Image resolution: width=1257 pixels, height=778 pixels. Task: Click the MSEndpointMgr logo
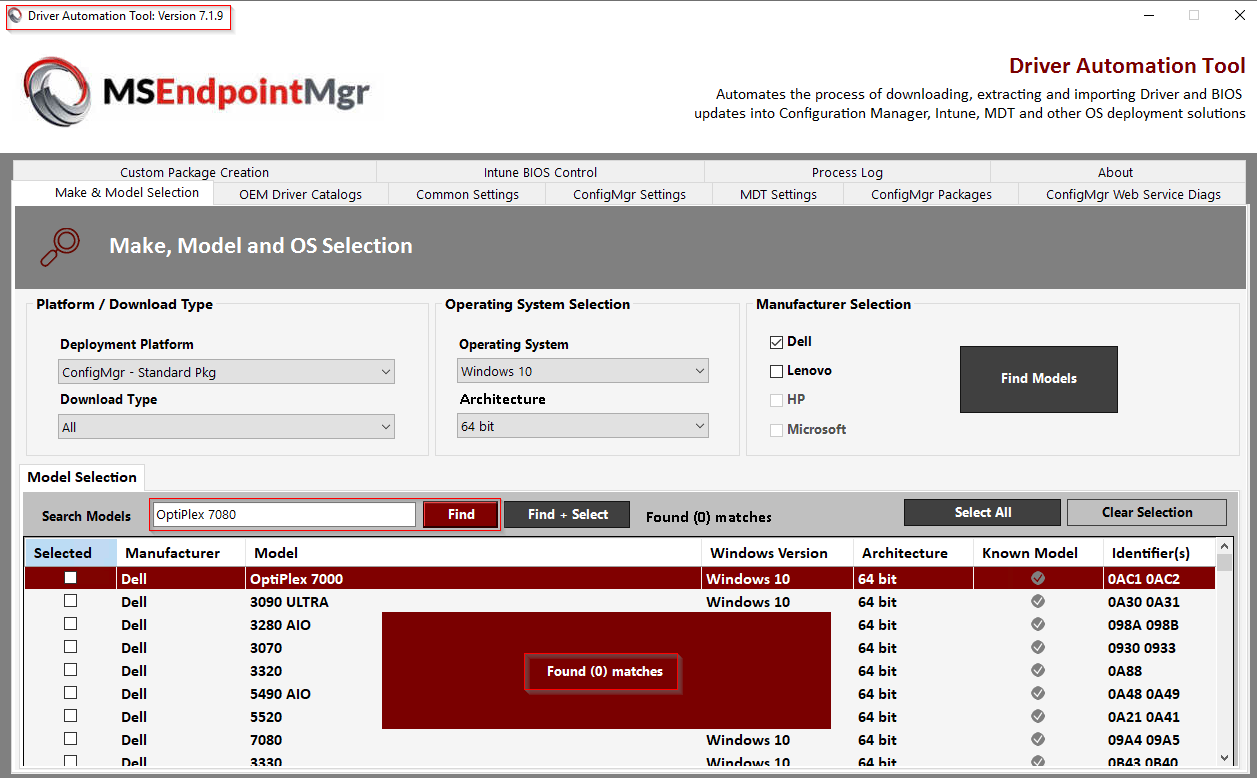click(x=197, y=93)
